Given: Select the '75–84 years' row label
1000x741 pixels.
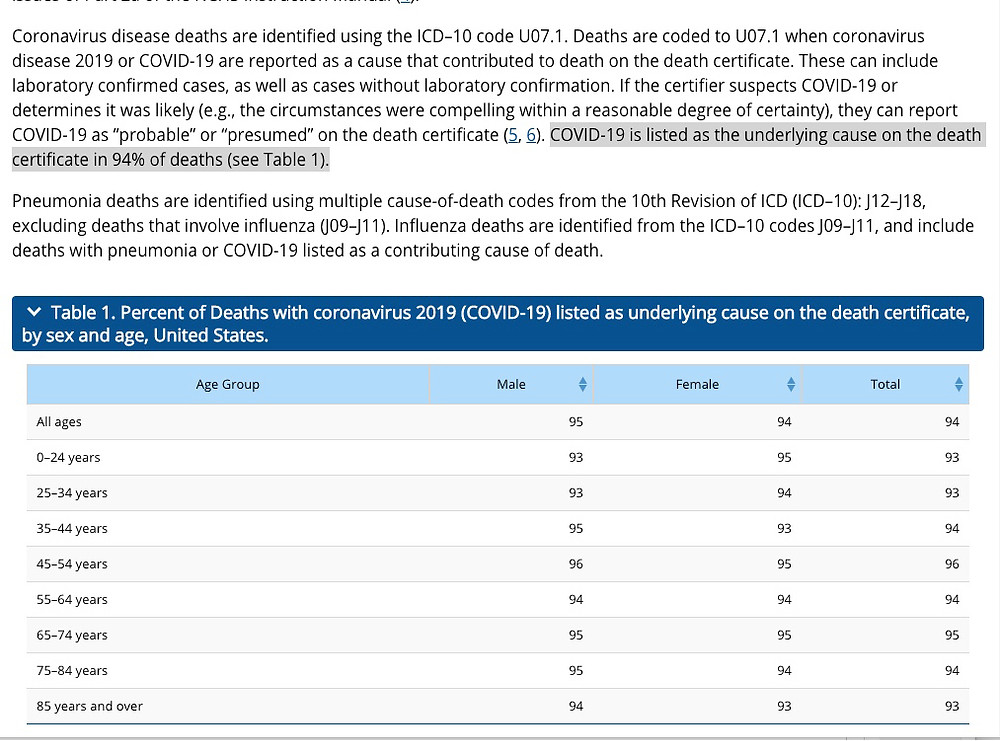Looking at the screenshot, I should pos(71,670).
